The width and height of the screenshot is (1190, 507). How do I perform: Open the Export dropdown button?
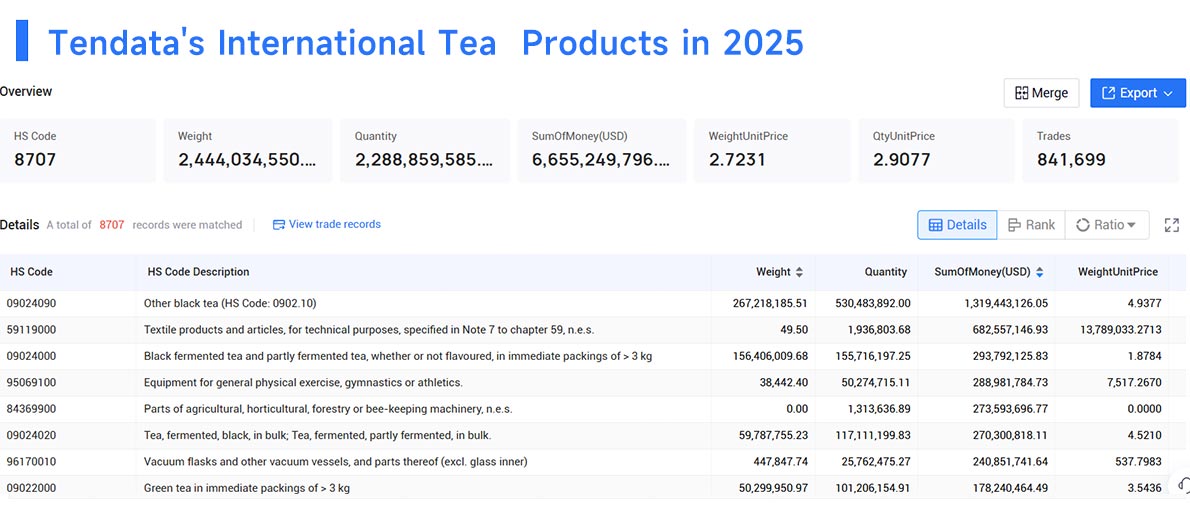click(1138, 93)
